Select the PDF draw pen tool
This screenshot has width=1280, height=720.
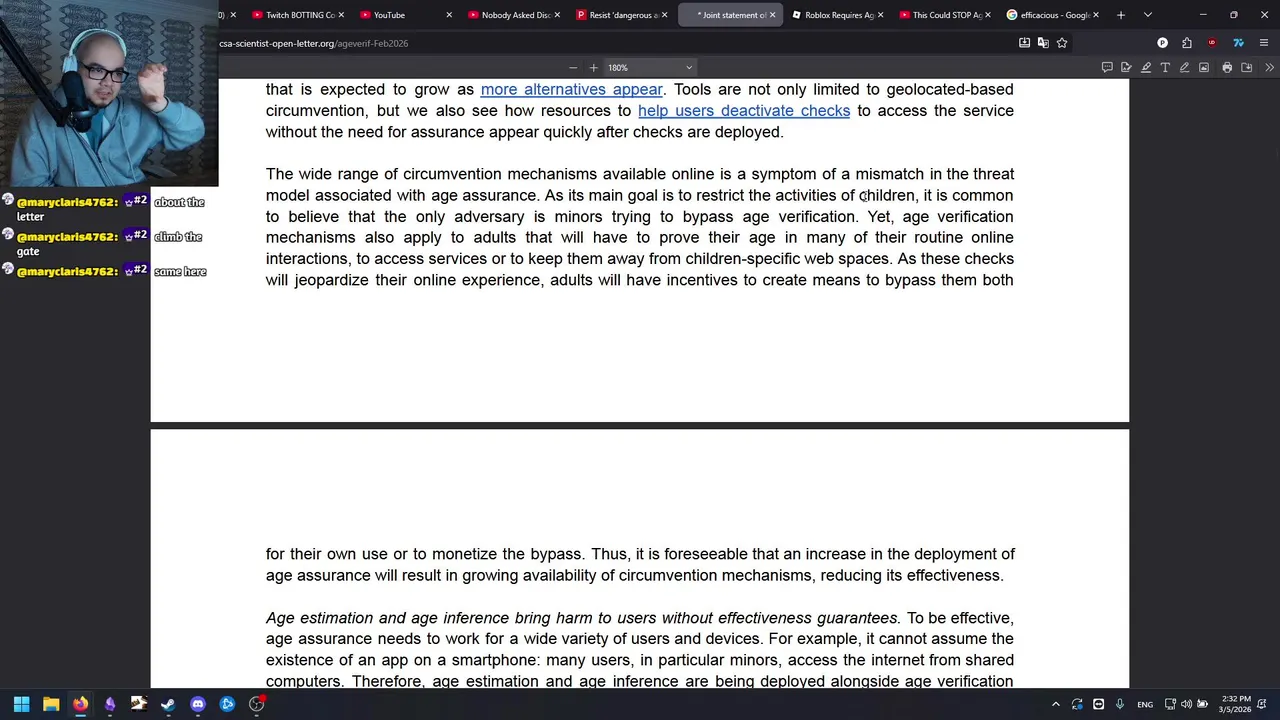pos(1184,68)
